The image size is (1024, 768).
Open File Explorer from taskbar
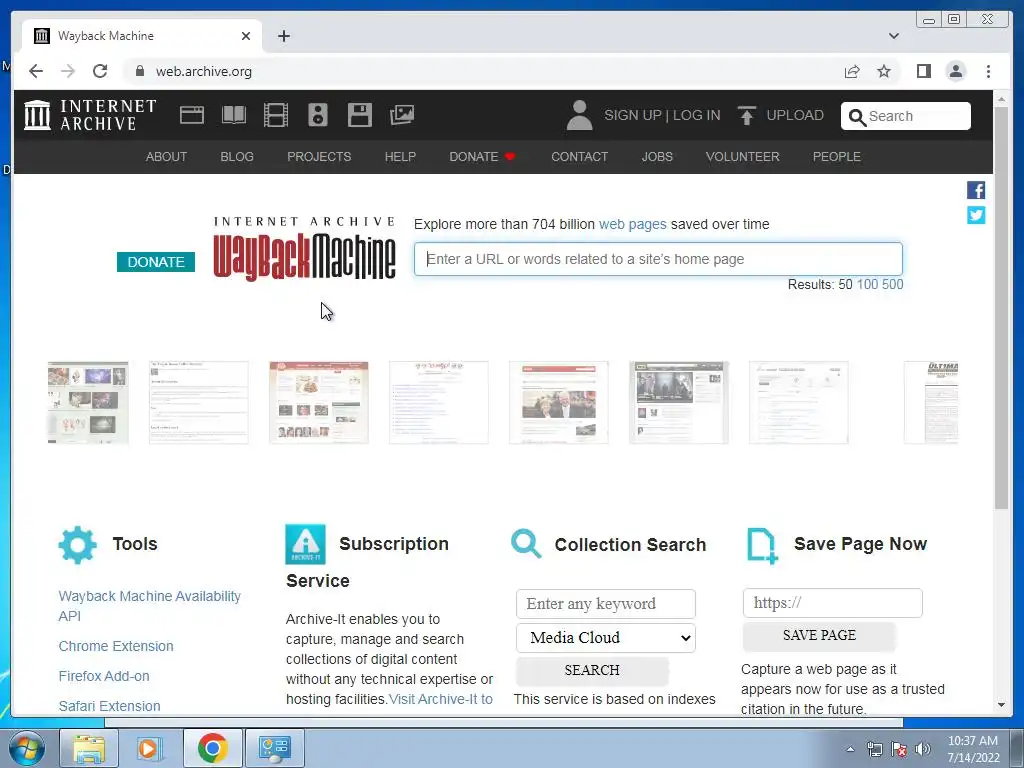click(89, 748)
